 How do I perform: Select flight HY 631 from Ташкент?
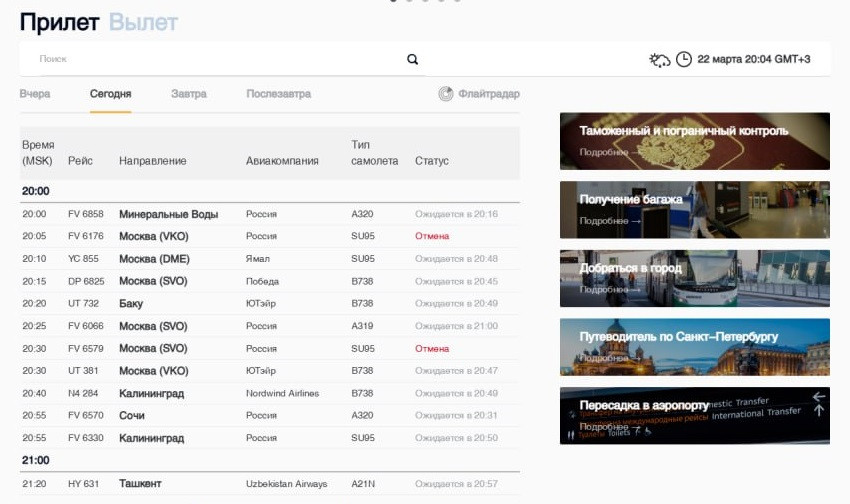(269, 484)
